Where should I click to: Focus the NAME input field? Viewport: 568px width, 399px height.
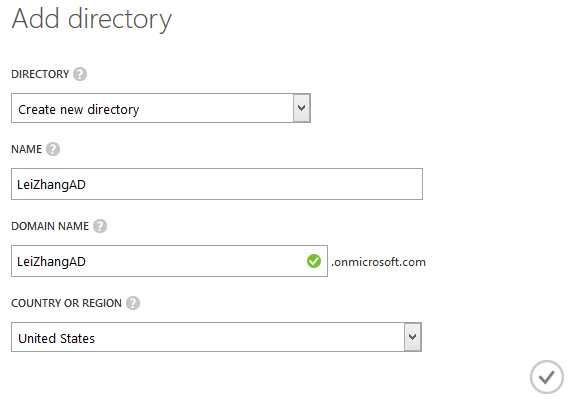click(217, 184)
